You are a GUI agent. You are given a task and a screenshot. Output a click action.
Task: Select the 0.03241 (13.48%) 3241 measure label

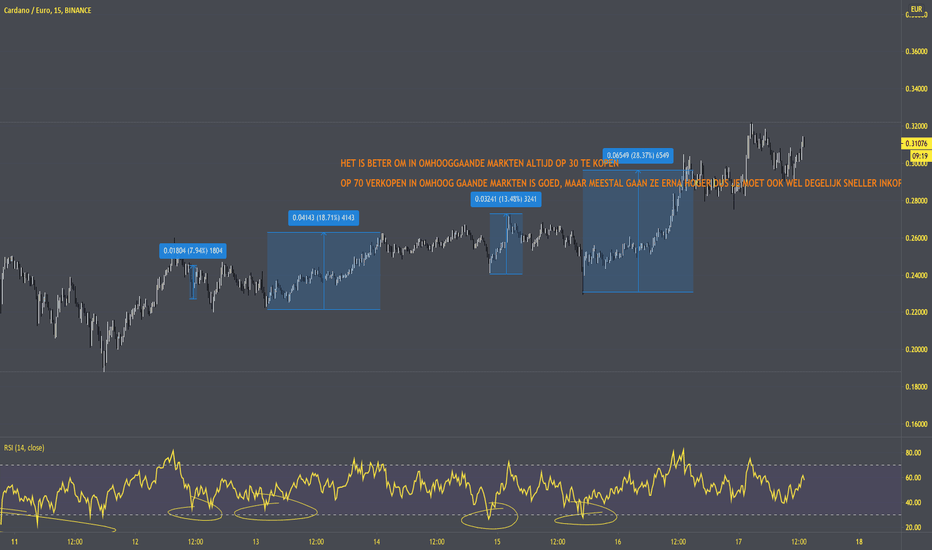(506, 199)
